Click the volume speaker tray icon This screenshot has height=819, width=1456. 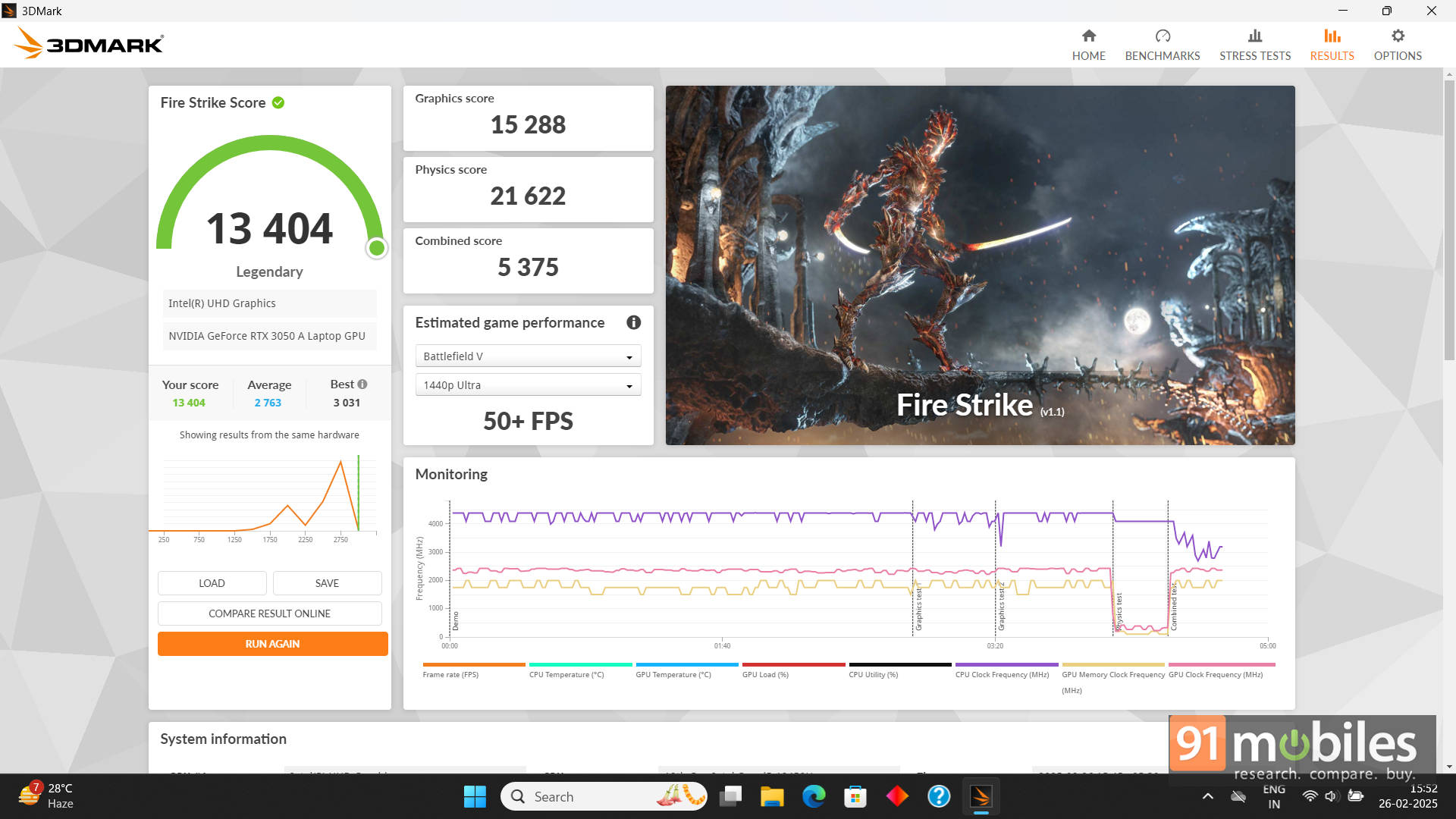pos(1331,796)
